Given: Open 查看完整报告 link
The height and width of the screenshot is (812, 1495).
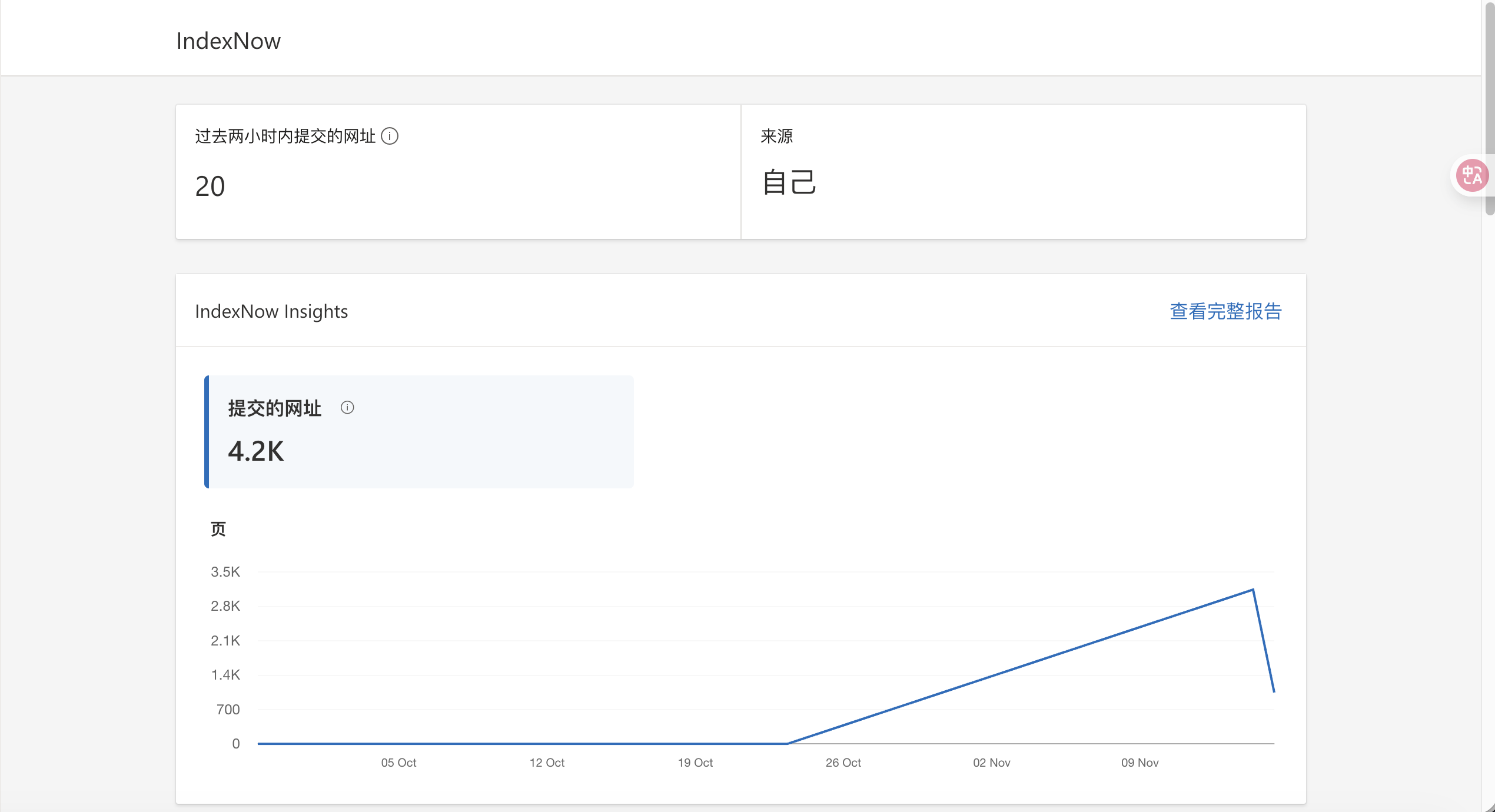Looking at the screenshot, I should coord(1225,311).
